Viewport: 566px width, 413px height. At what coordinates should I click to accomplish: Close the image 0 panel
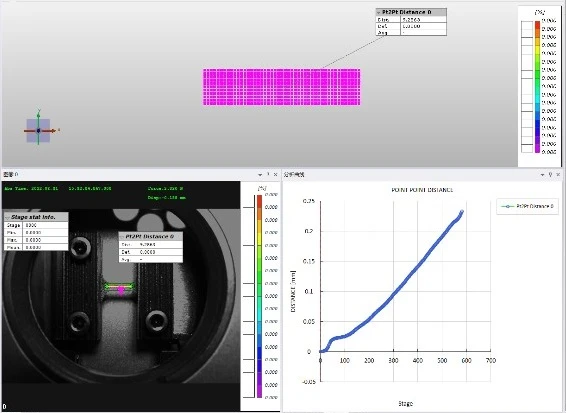click(x=275, y=175)
